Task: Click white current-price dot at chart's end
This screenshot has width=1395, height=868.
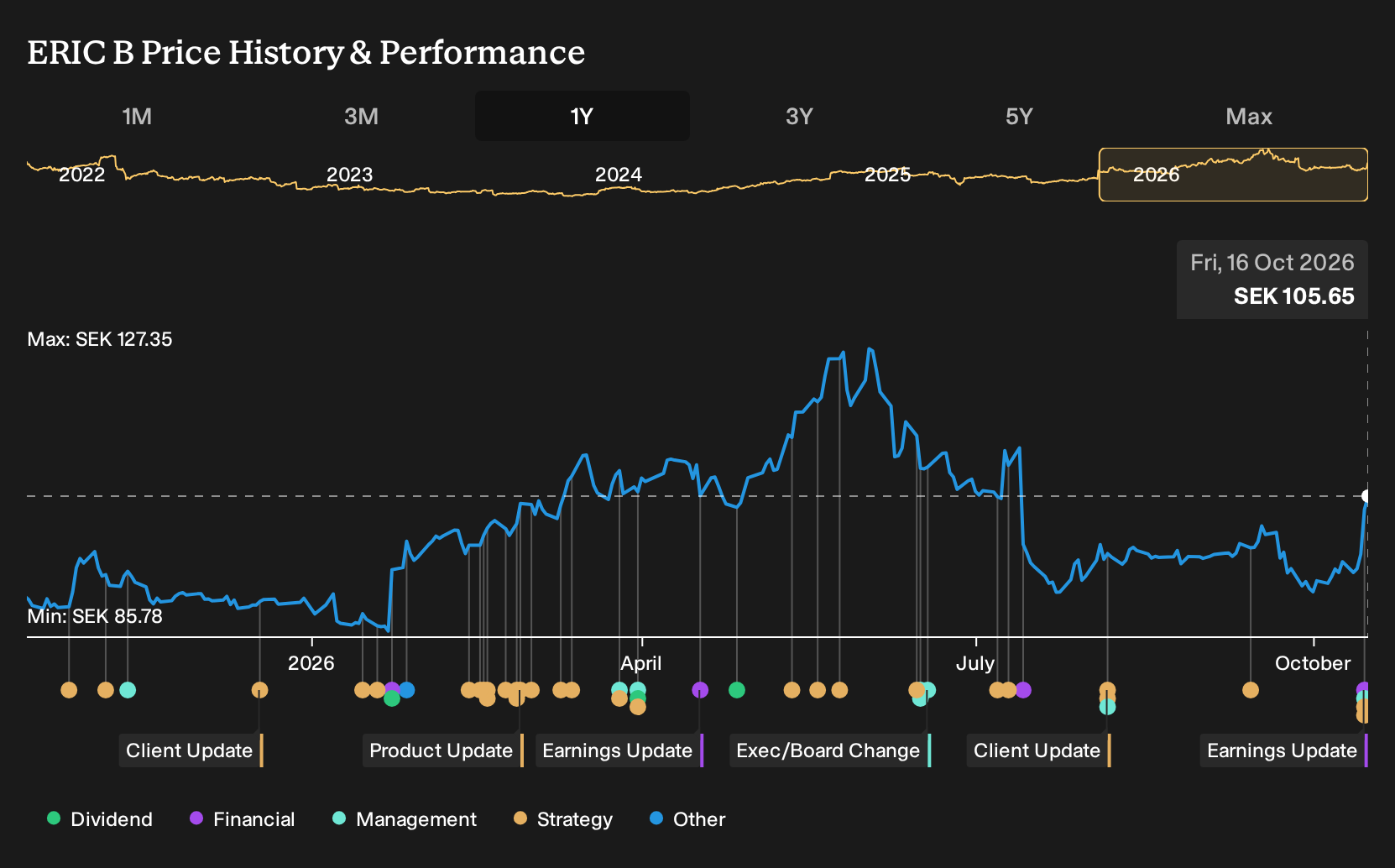Action: pos(1366,496)
